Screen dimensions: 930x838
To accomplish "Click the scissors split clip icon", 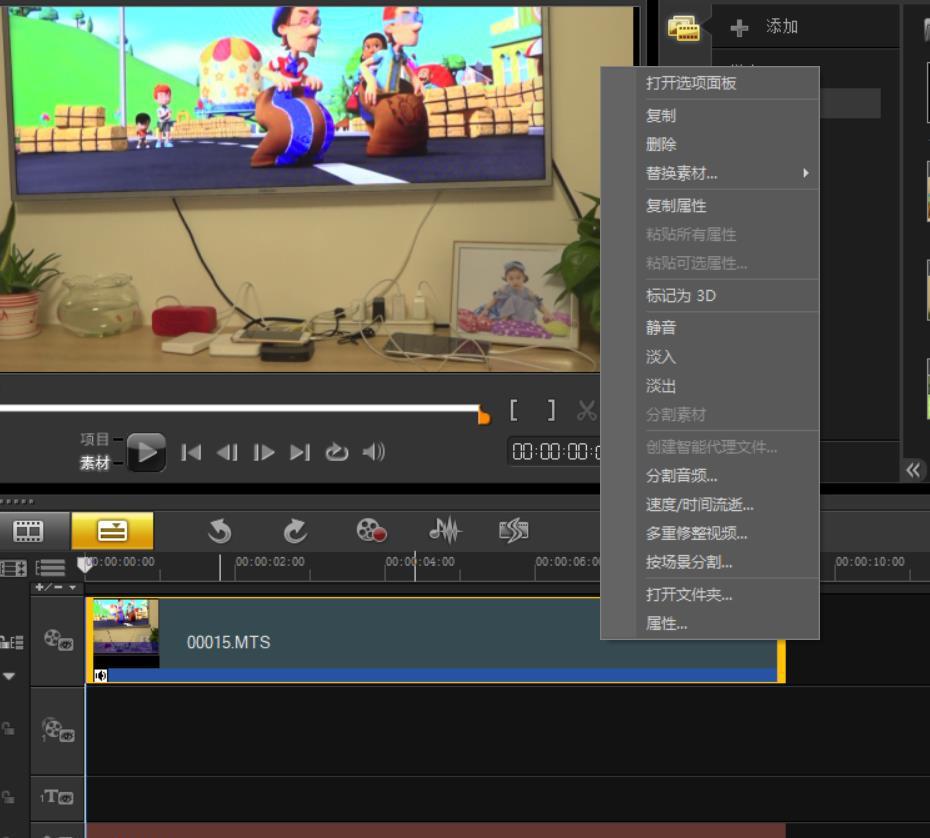I will (587, 410).
